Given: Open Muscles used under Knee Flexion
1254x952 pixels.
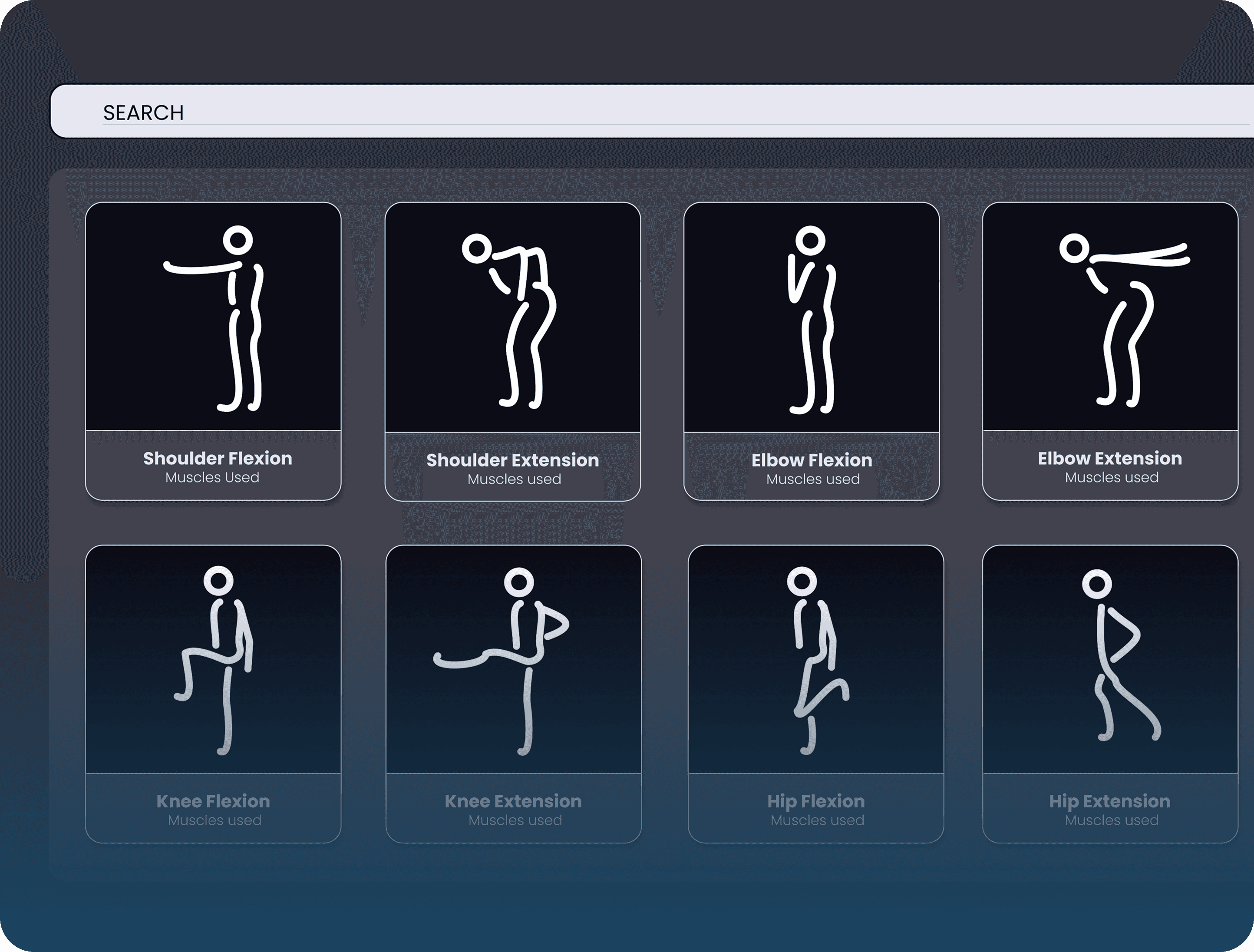Looking at the screenshot, I should click(x=214, y=820).
